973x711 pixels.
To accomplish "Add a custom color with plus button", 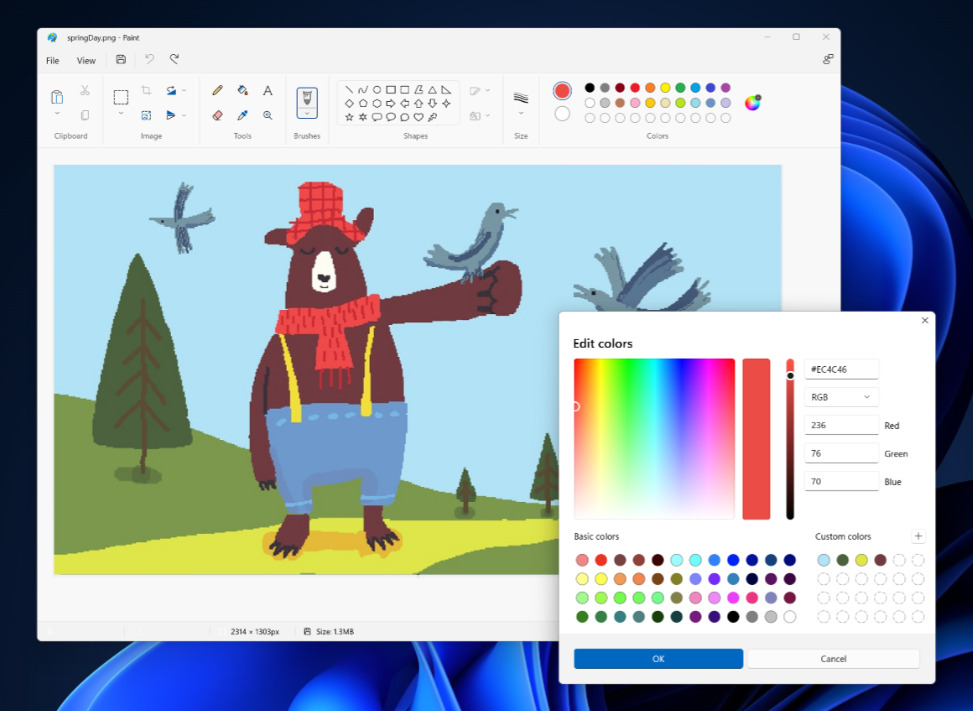I will pyautogui.click(x=918, y=537).
